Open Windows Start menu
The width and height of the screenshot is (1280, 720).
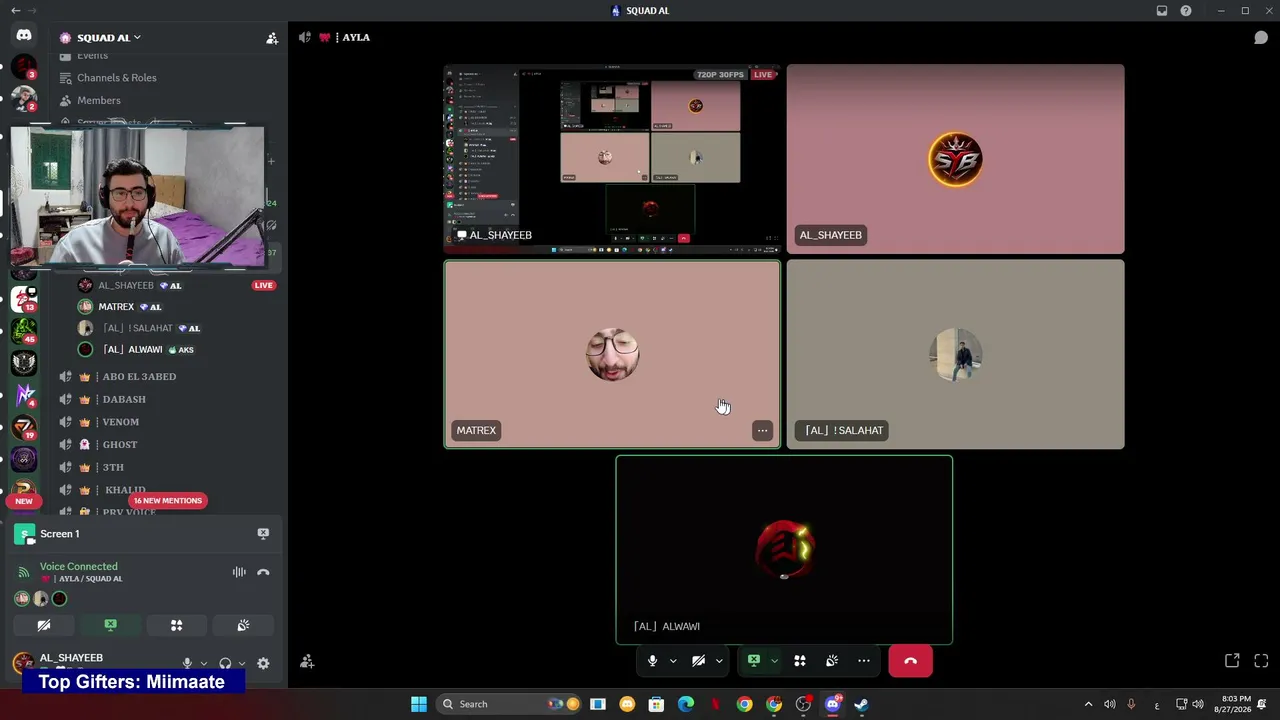point(419,704)
